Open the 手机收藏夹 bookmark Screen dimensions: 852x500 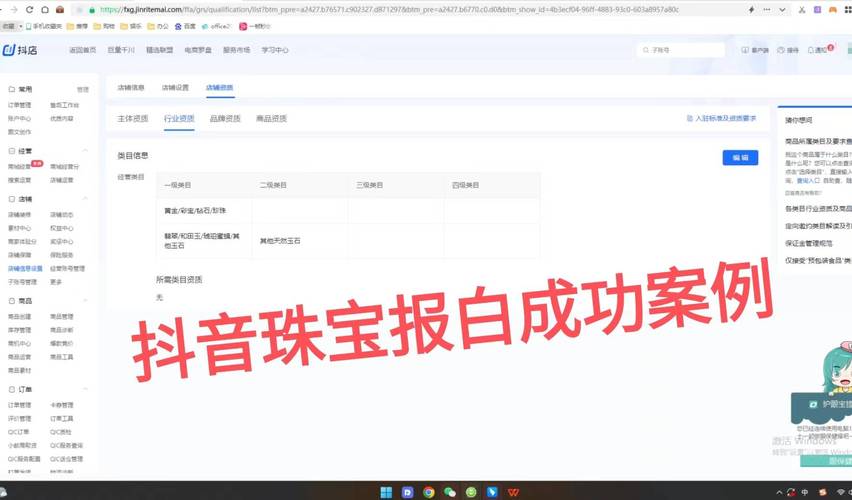(x=44, y=26)
